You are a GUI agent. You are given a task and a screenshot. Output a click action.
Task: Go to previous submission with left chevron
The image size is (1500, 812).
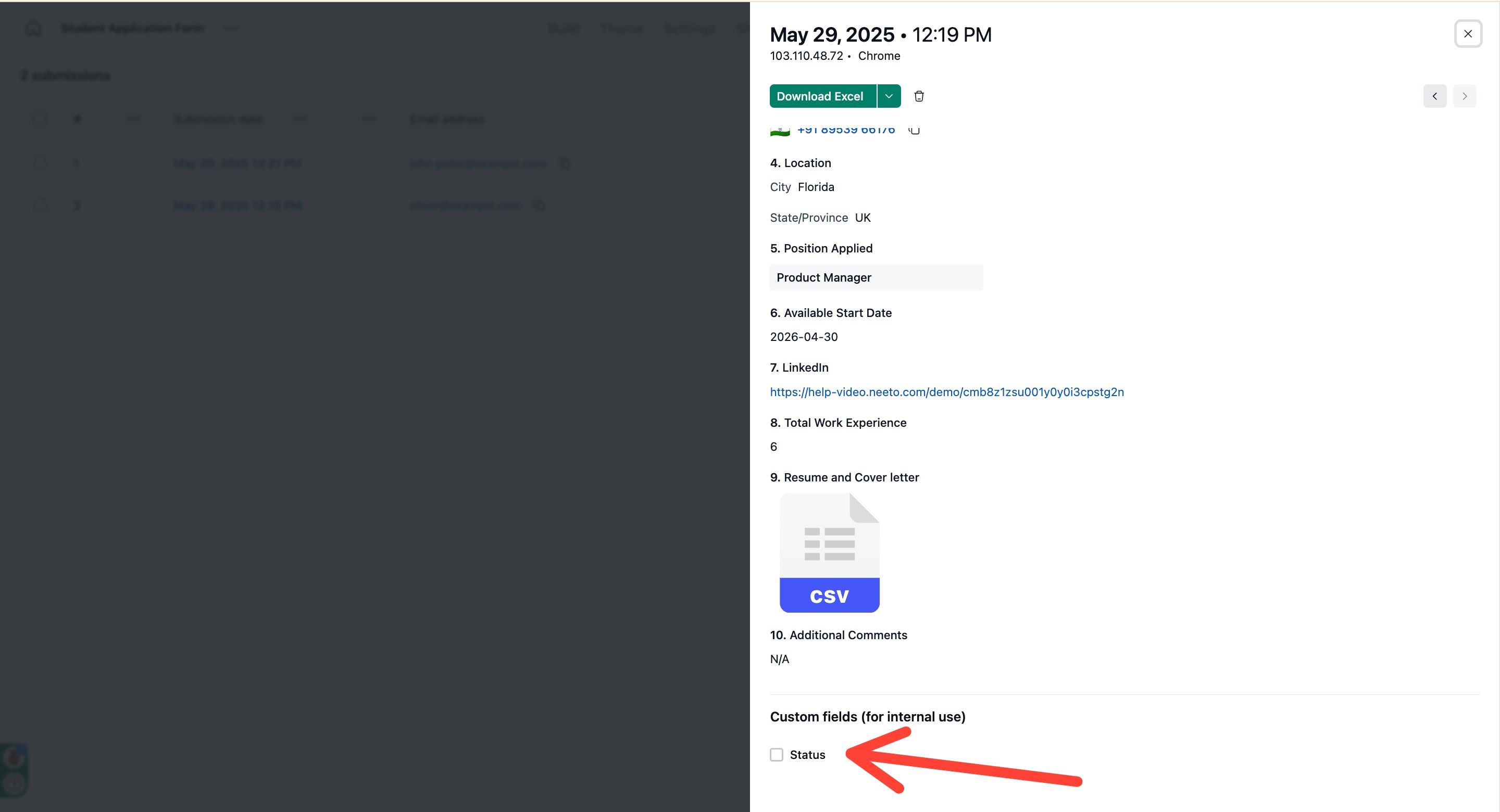(1435, 96)
